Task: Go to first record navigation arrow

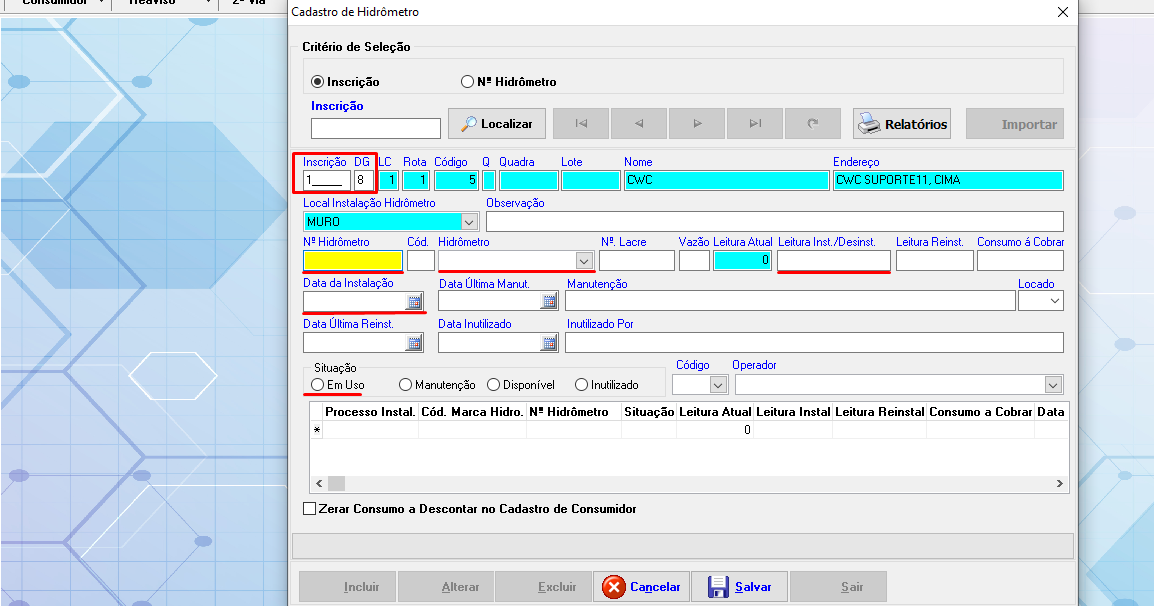Action: [581, 124]
